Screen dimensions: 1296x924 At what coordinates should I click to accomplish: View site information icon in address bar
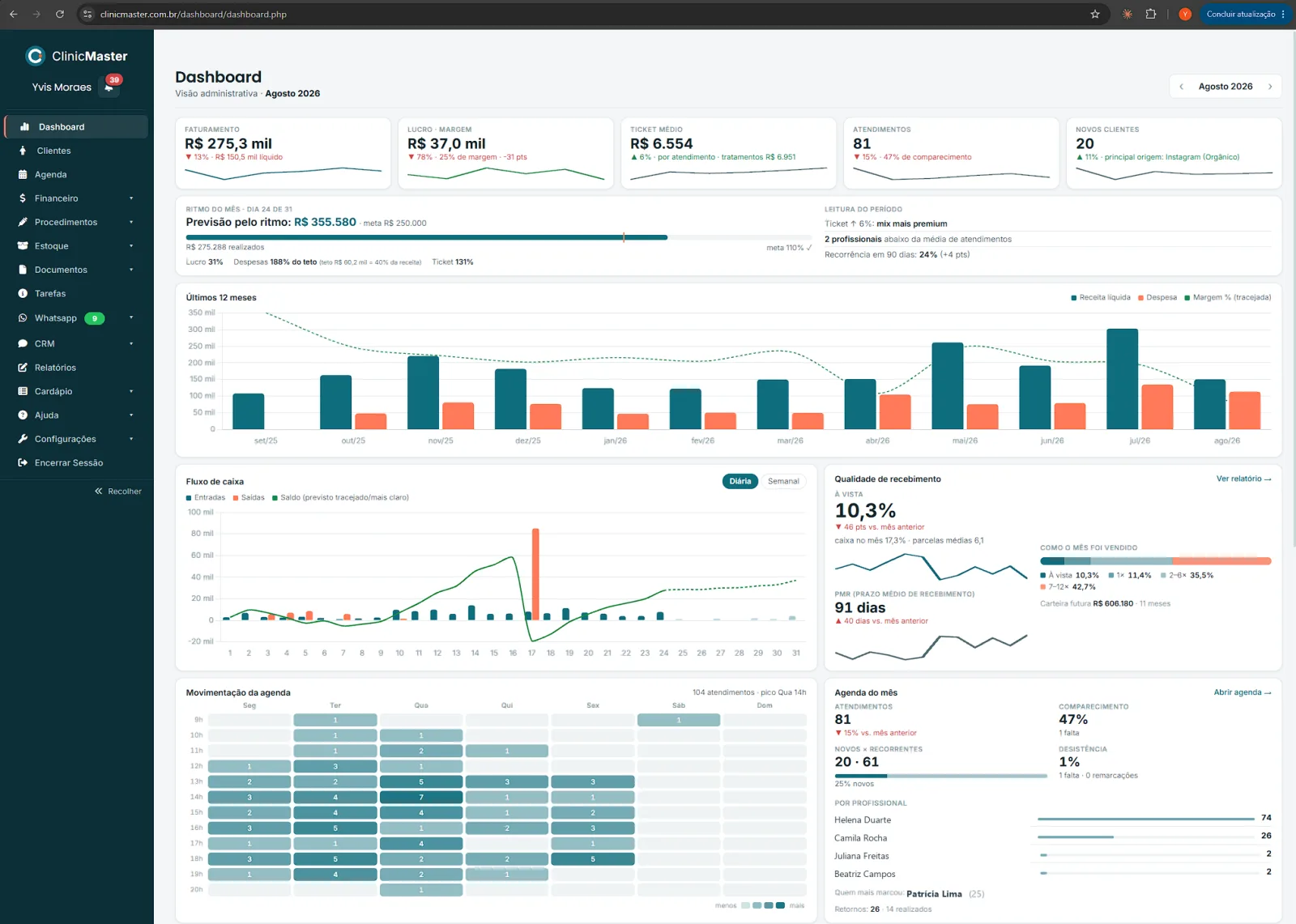click(x=88, y=14)
